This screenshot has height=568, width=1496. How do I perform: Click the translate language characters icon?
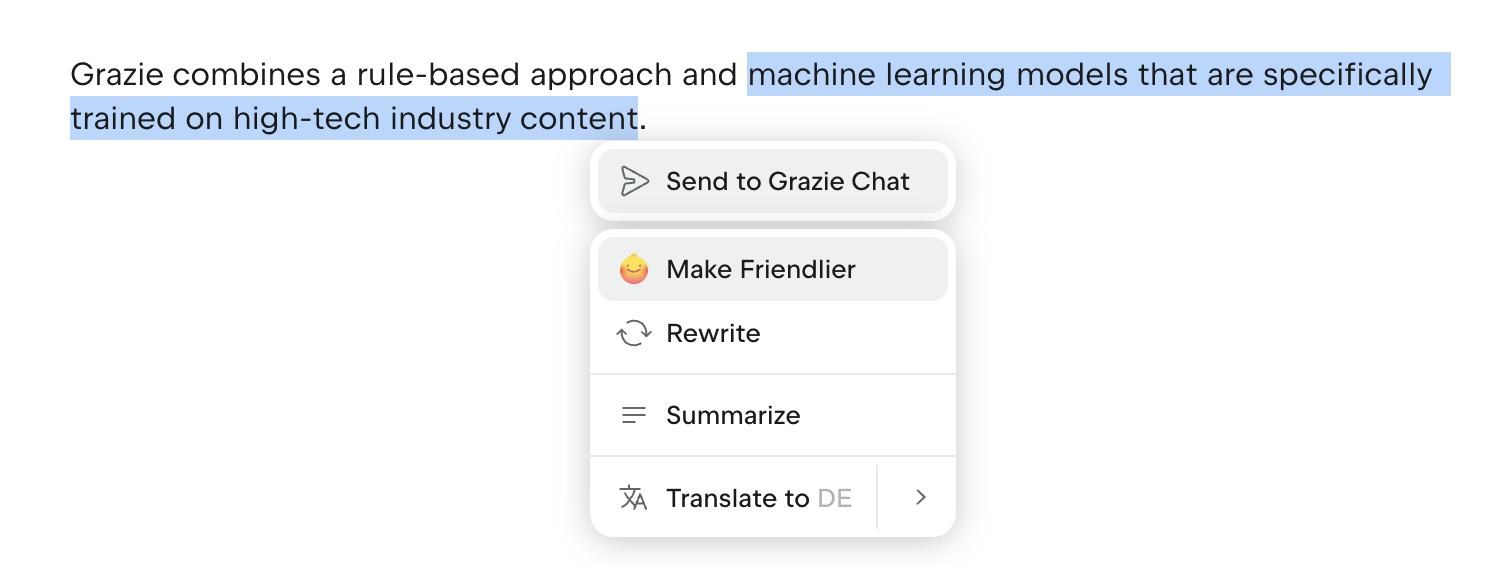(634, 498)
